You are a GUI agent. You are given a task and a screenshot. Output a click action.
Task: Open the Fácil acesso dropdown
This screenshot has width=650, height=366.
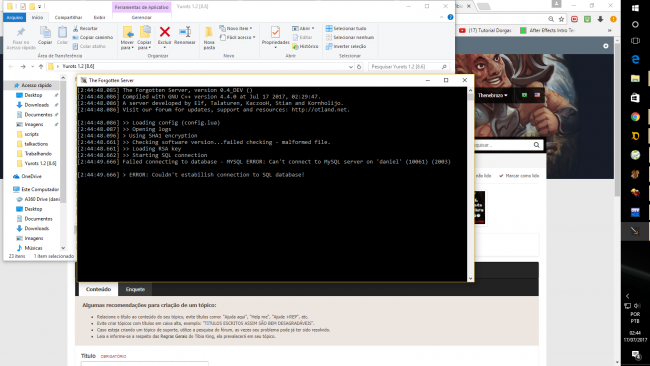[237, 37]
